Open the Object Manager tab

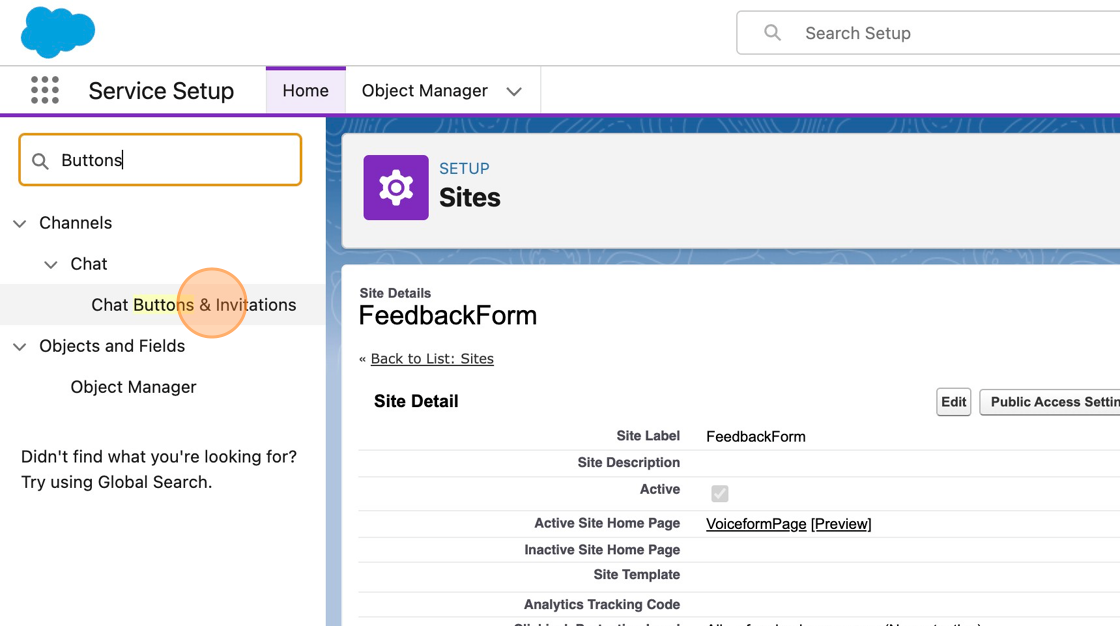point(424,91)
